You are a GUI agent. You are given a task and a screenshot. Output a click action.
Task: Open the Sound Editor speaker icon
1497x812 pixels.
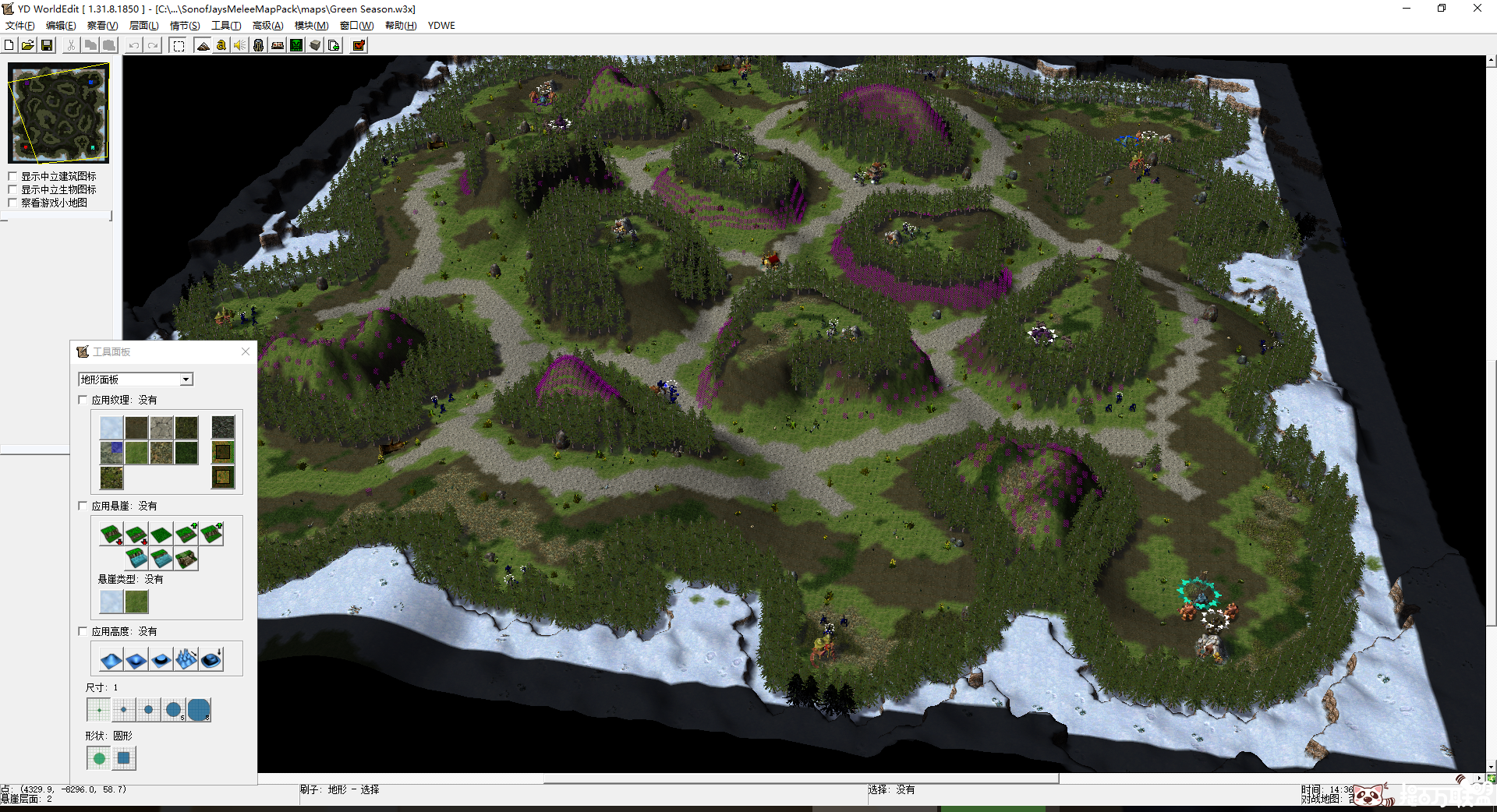click(240, 45)
